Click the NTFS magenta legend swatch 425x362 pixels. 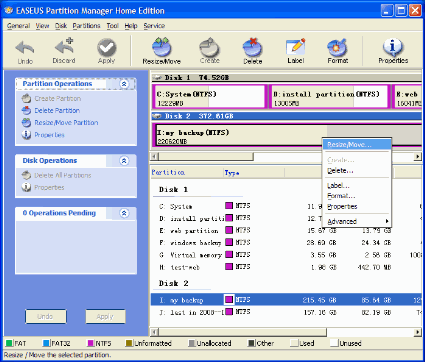(91, 343)
